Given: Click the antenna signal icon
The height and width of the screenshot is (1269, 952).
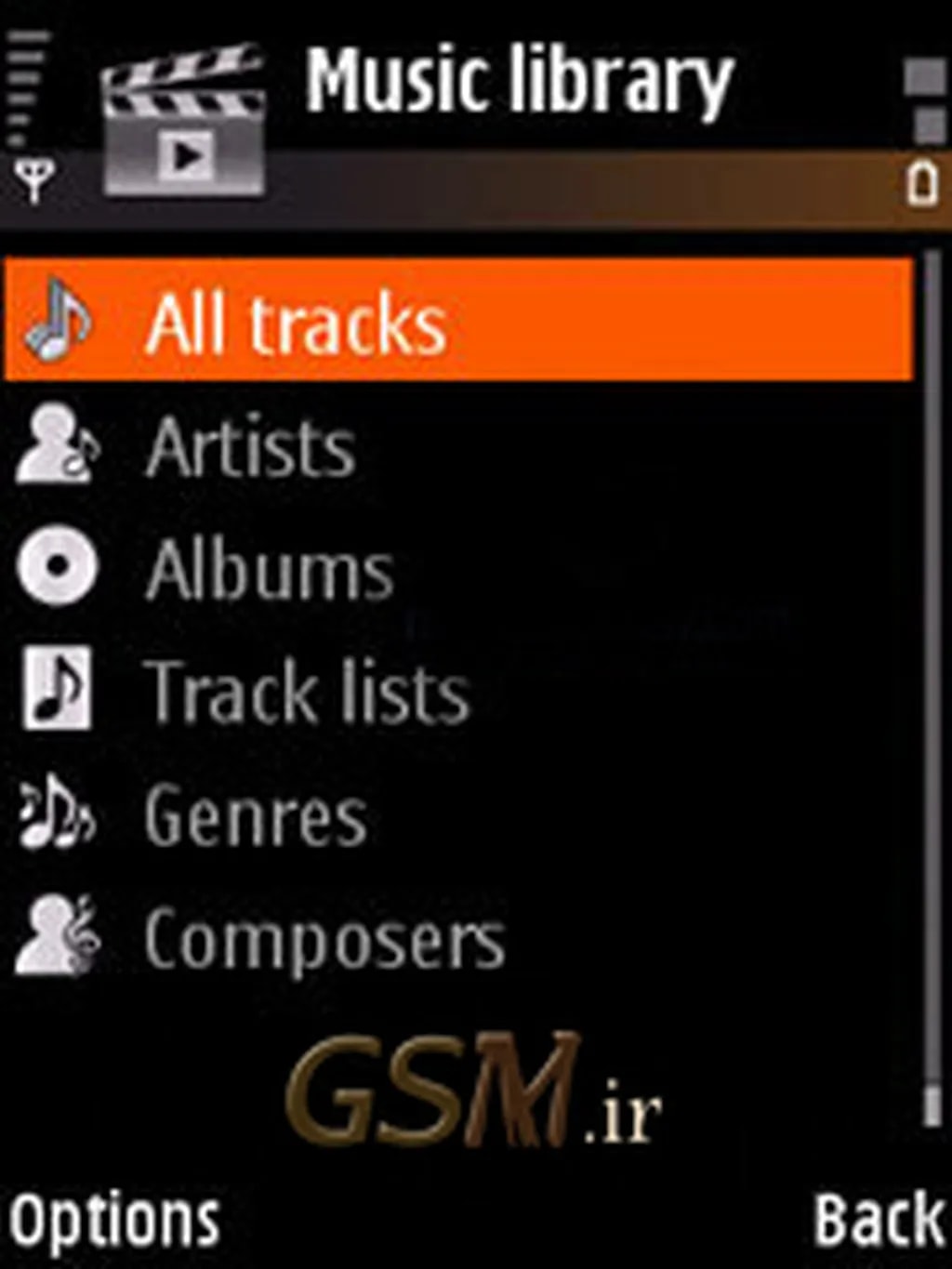Looking at the screenshot, I should point(34,180).
